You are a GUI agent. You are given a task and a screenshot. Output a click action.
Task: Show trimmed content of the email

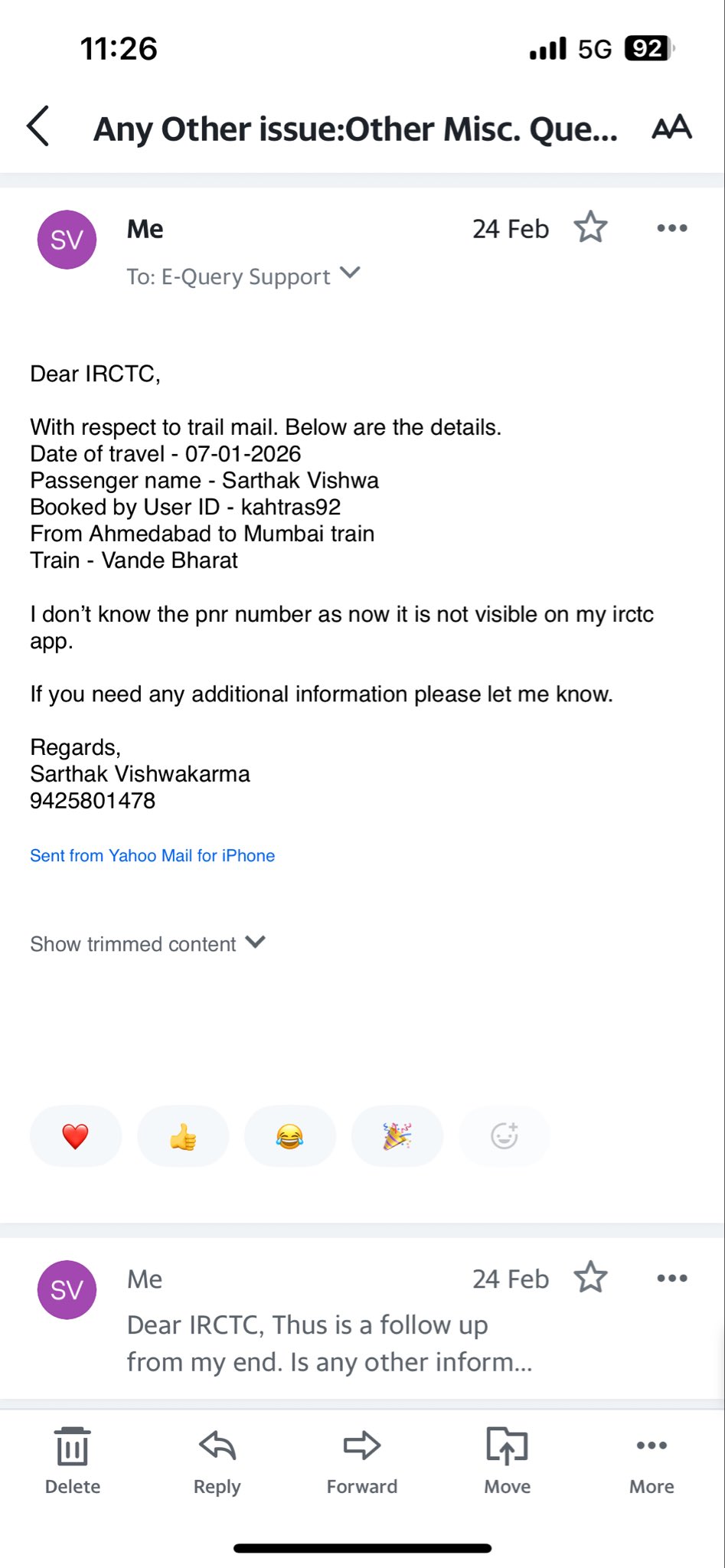pyautogui.click(x=147, y=943)
